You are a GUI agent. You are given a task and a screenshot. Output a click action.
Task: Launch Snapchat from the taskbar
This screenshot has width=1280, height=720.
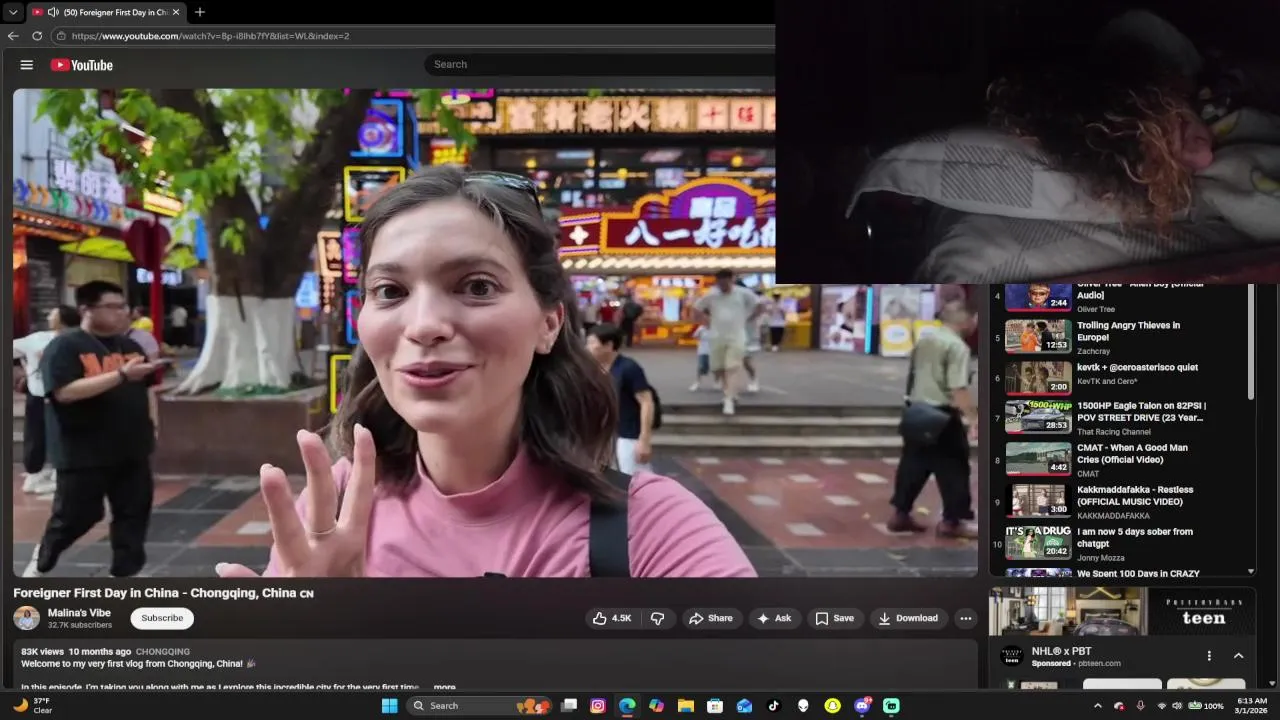[832, 705]
